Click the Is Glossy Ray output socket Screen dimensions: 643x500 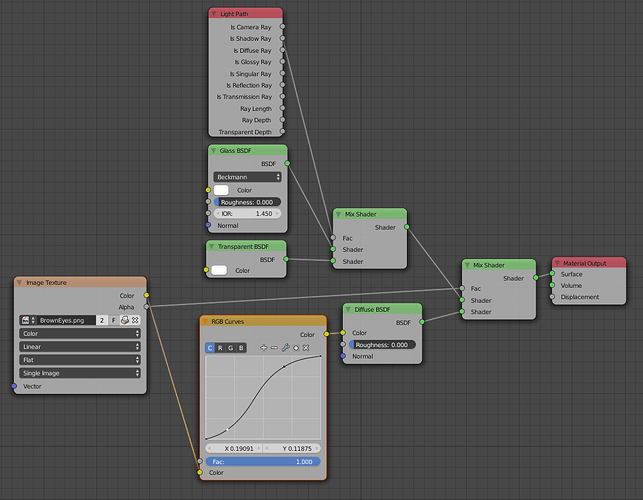click(x=282, y=62)
